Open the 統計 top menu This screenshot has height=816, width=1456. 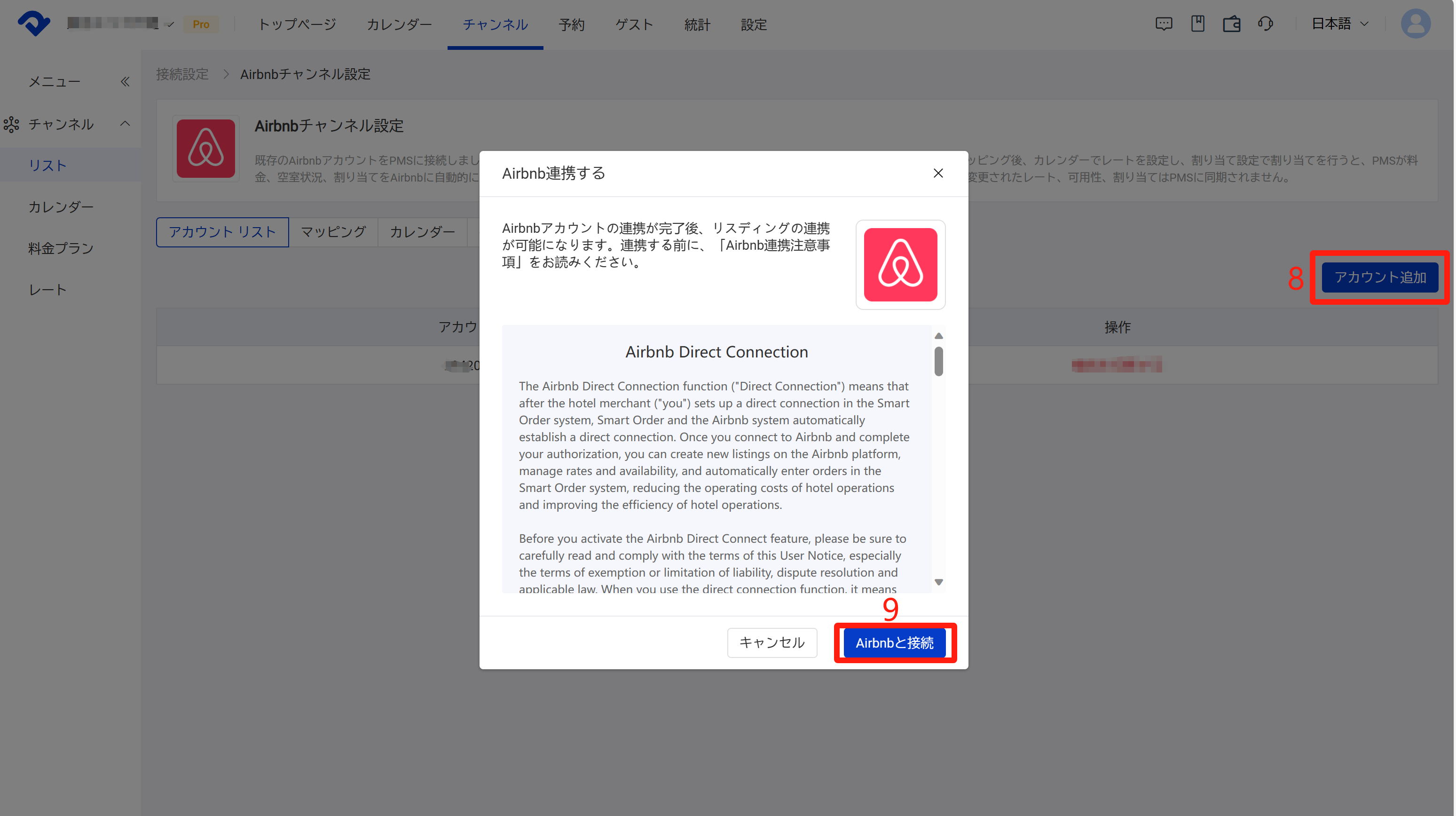click(x=697, y=24)
